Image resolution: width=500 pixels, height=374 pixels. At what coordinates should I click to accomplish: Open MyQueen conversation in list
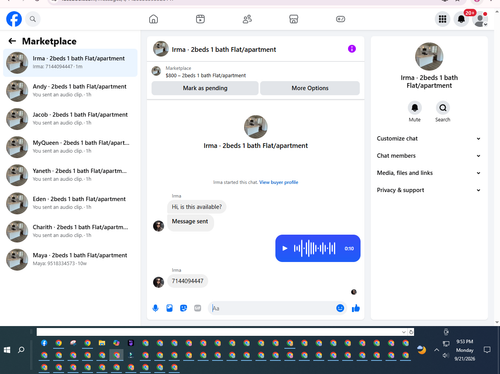tap(70, 147)
